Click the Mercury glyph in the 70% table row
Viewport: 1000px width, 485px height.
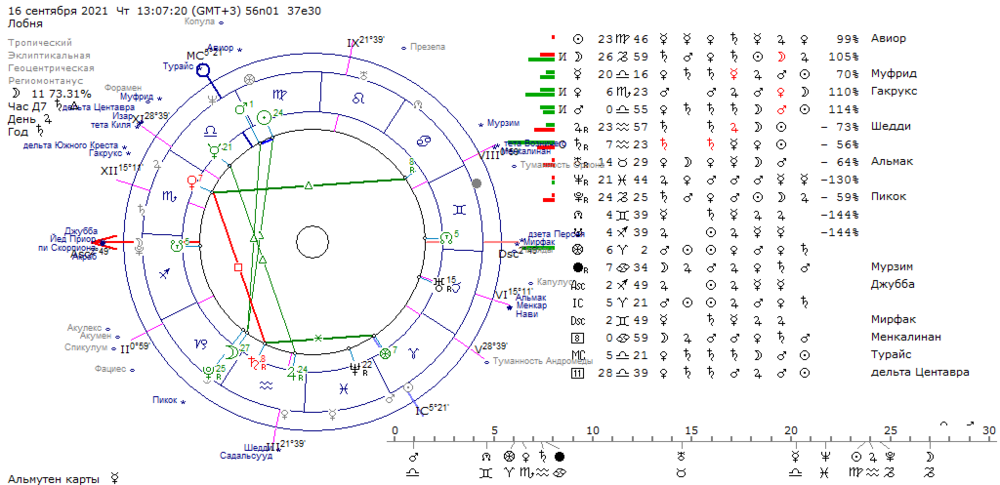coord(578,73)
